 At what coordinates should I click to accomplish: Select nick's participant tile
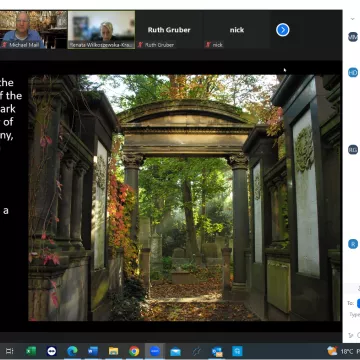(237, 30)
